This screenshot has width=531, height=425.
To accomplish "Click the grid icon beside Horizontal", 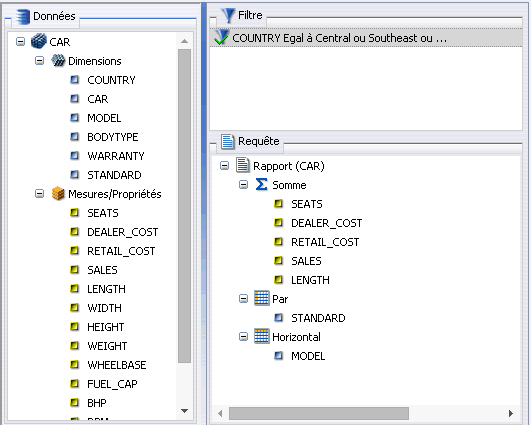I will [x=261, y=336].
